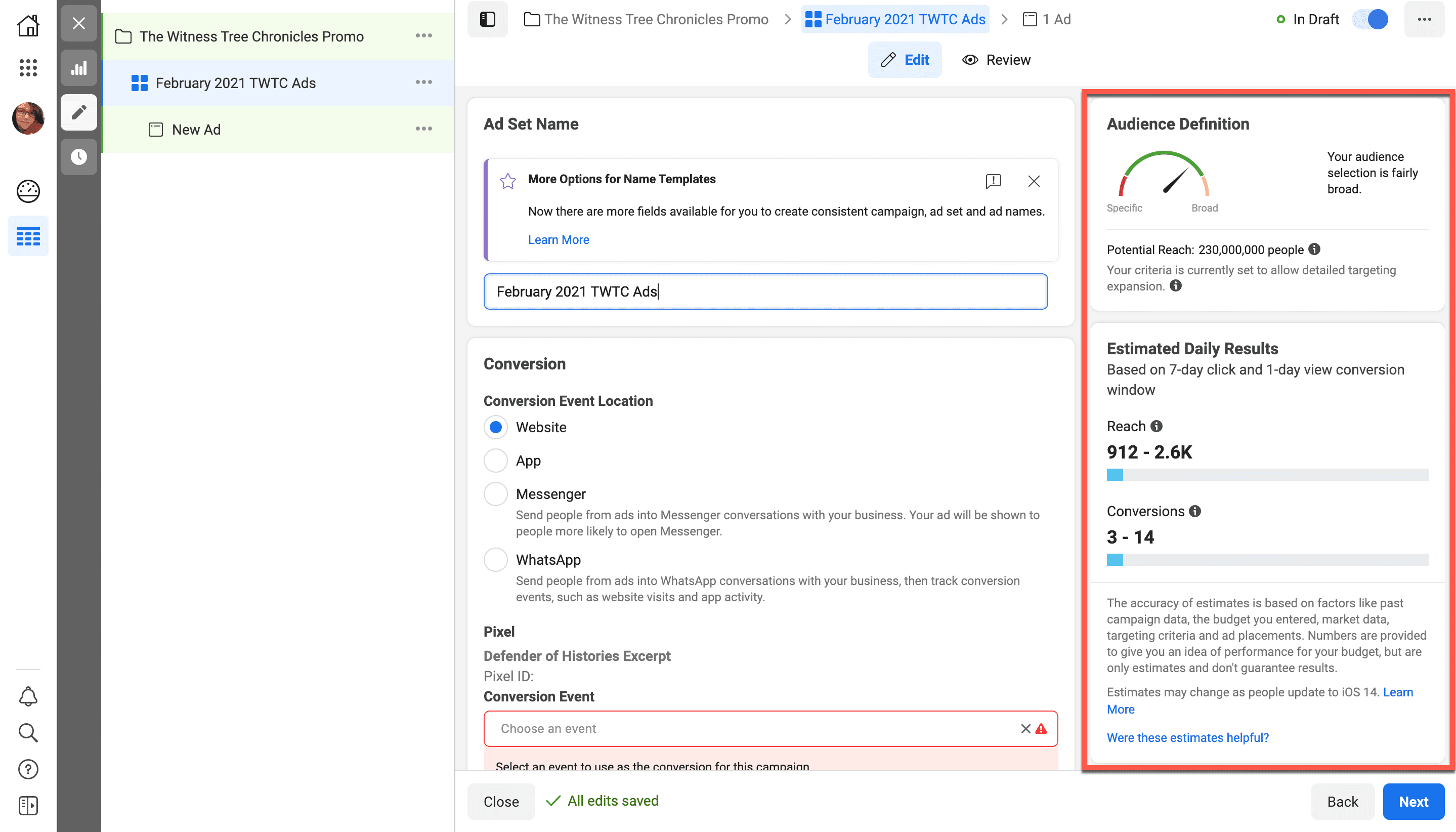Screen dimensions: 1456x832
Task: Select the Messenger radio option
Action: pyautogui.click(x=495, y=494)
